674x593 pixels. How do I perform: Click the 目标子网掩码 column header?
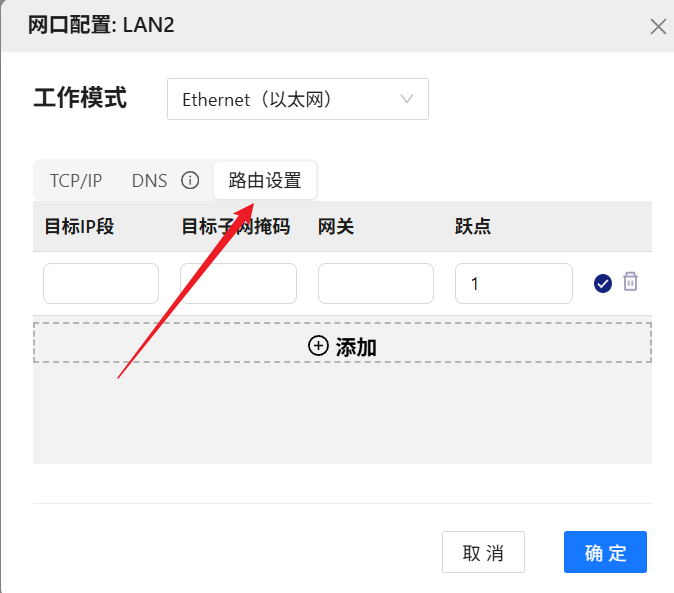[x=236, y=227]
